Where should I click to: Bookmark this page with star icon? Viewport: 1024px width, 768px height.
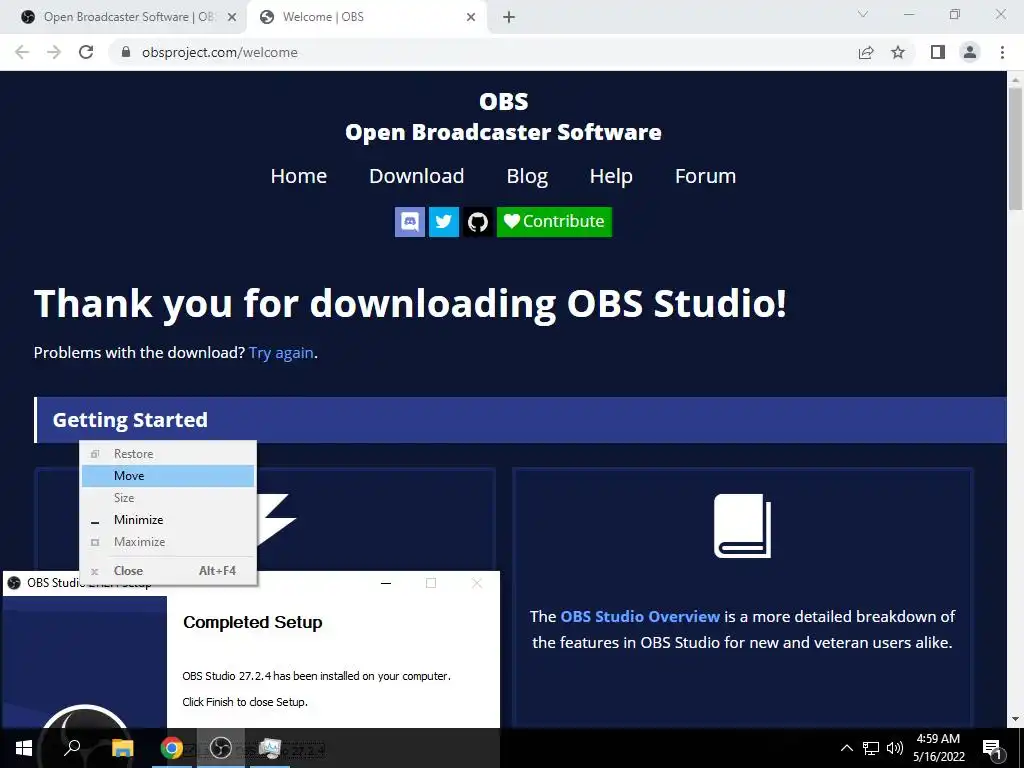point(898,52)
